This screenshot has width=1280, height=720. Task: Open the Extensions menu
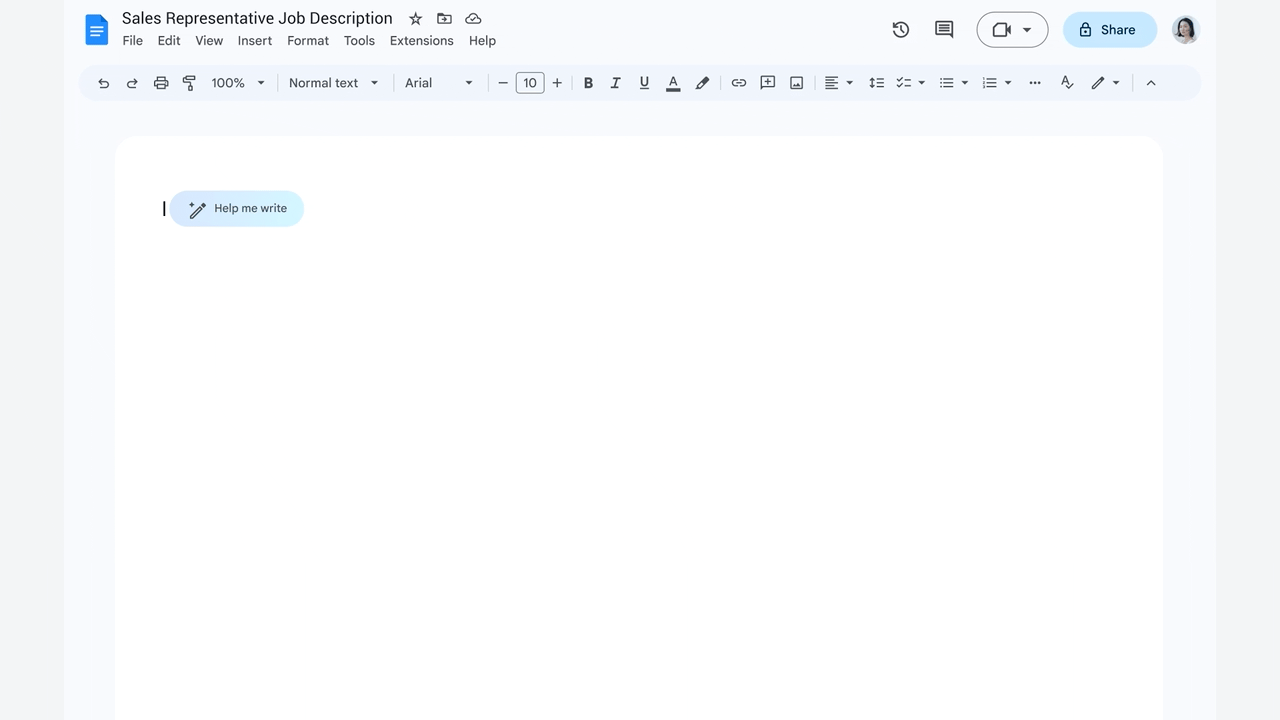[x=421, y=41]
